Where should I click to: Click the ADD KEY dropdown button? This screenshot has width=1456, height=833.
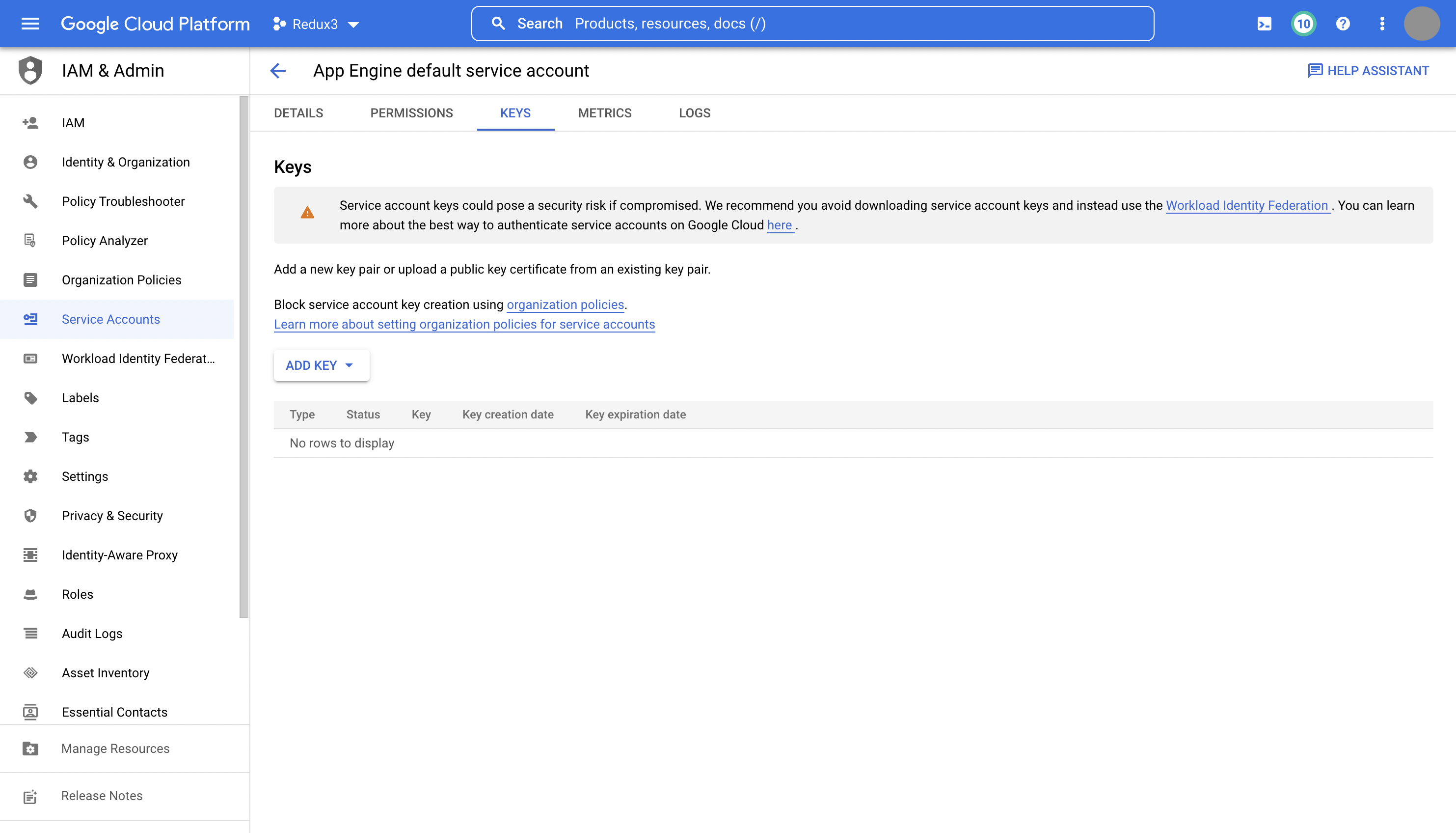[320, 365]
